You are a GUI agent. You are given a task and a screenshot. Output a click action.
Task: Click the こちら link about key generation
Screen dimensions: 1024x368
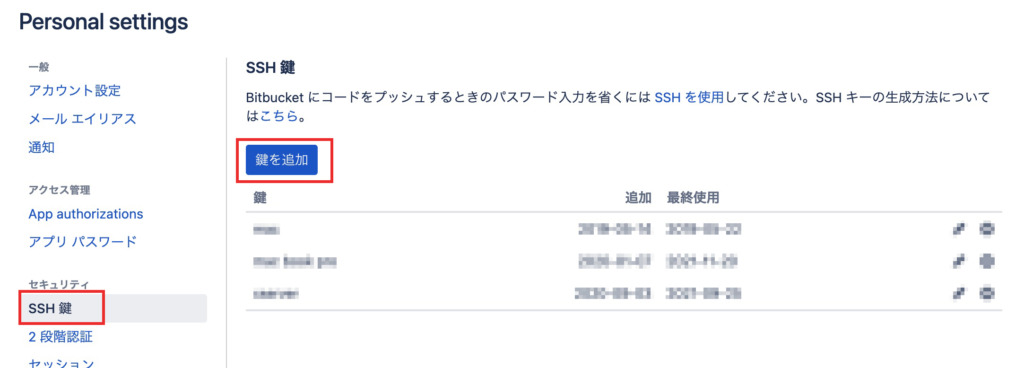coord(279,117)
